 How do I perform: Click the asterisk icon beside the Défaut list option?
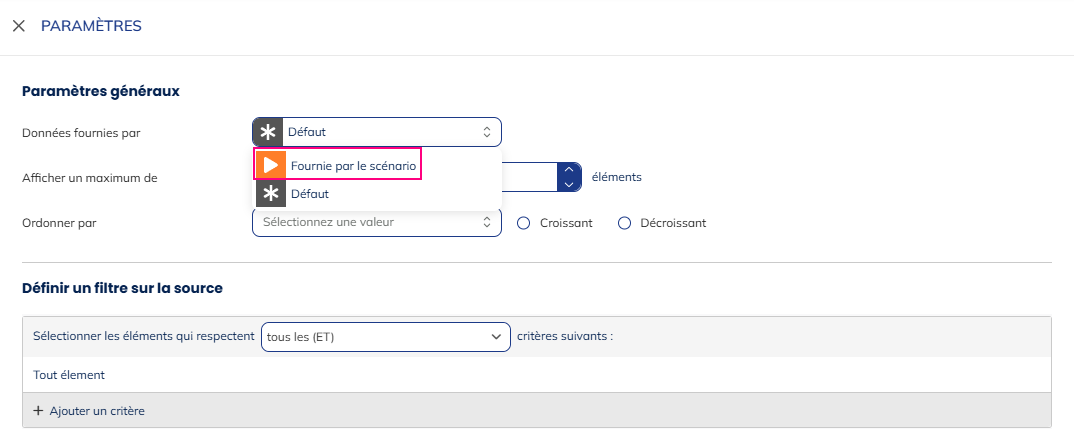(x=271, y=194)
